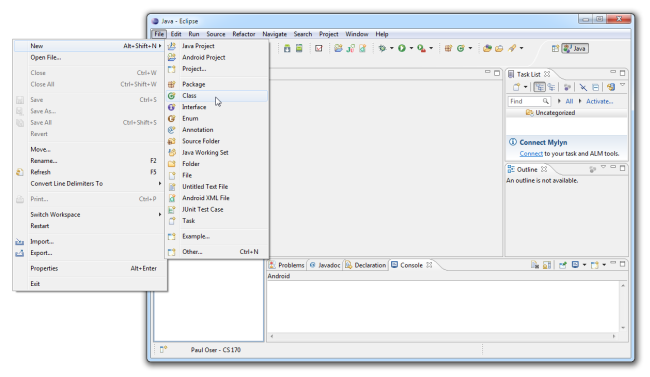
Task: Click the Focus on Workweek icon in Task List
Action: point(567,87)
